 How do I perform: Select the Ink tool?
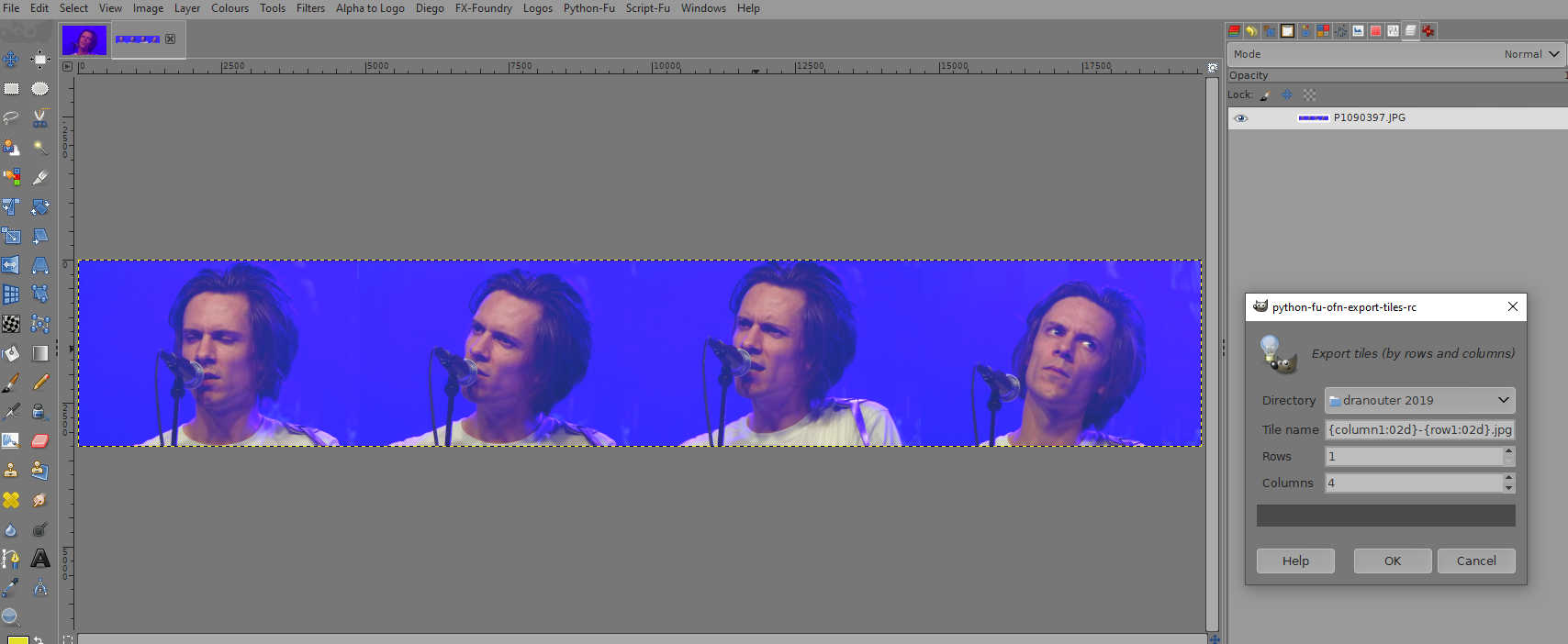click(40, 412)
